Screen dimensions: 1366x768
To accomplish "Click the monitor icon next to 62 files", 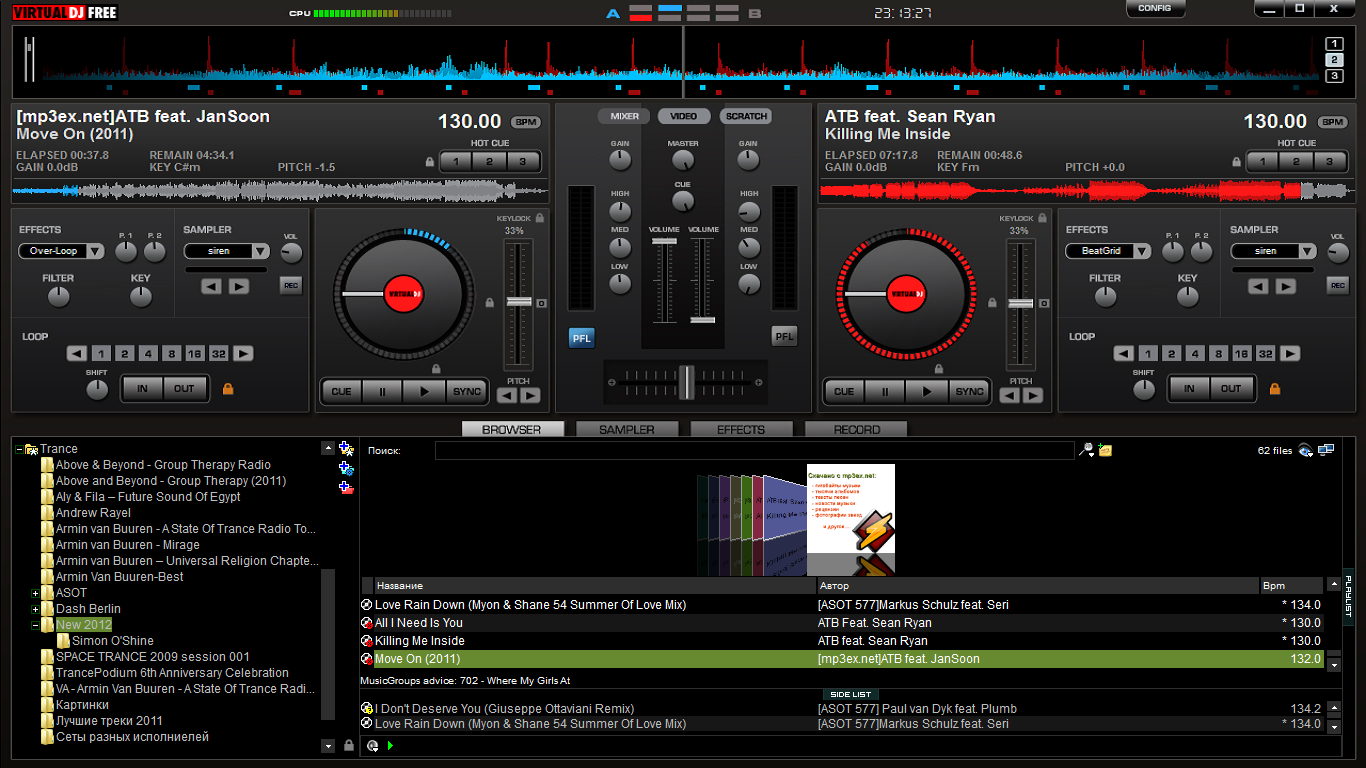I will [x=1326, y=451].
